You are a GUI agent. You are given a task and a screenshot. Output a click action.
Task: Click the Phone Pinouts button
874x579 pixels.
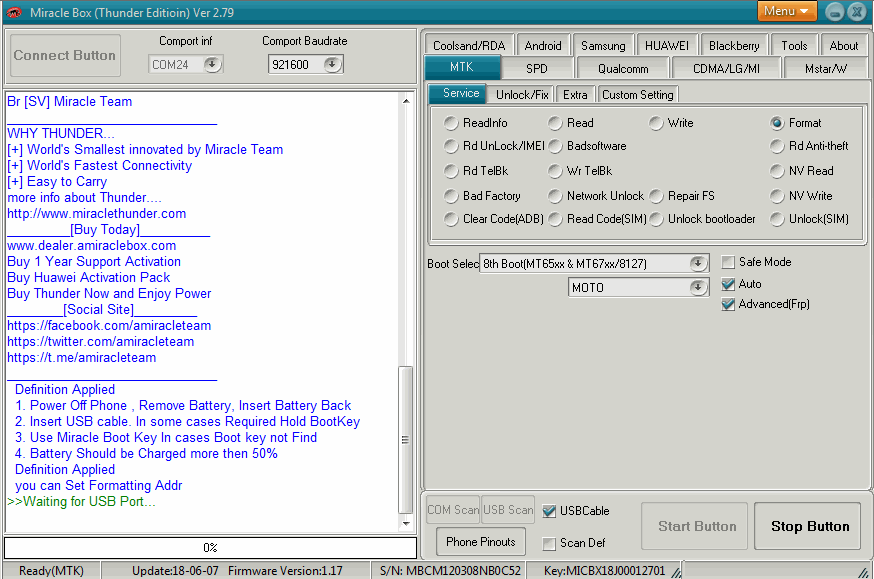pyautogui.click(x=481, y=542)
